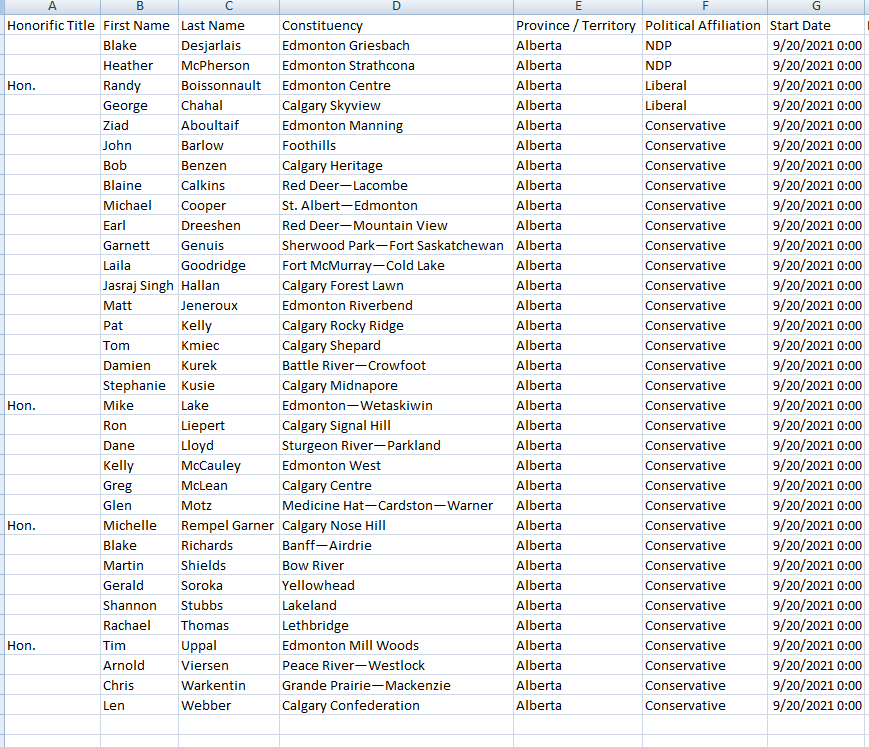Select the Calgary Confederation cell

click(396, 705)
